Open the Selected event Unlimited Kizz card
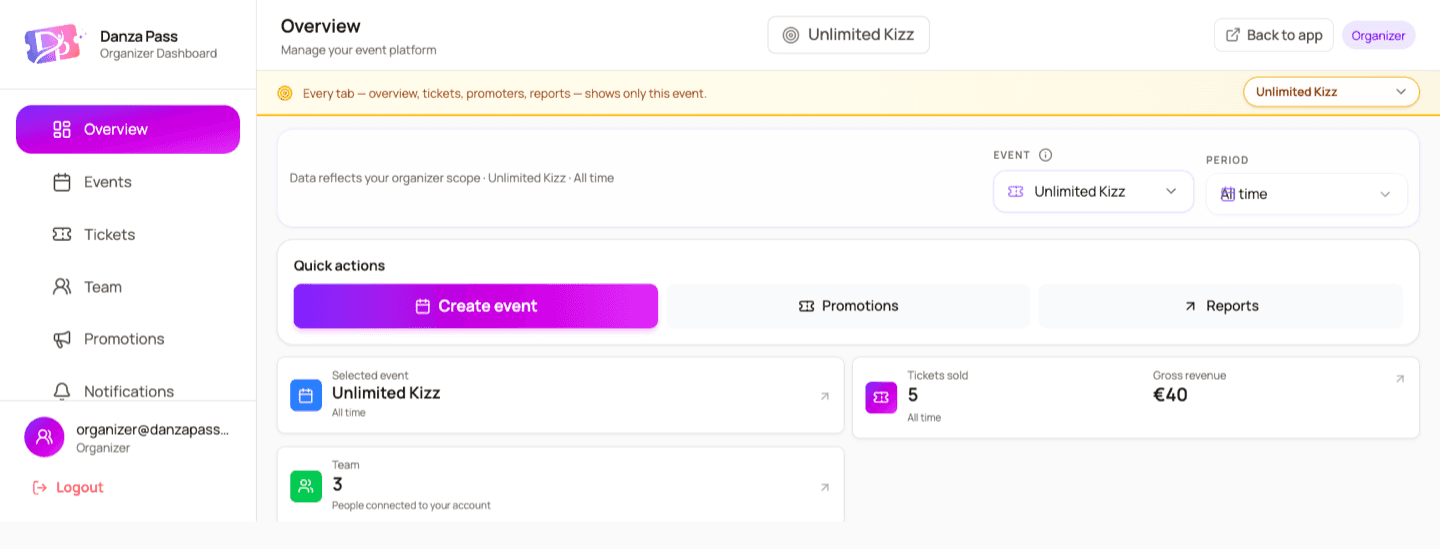 560,395
